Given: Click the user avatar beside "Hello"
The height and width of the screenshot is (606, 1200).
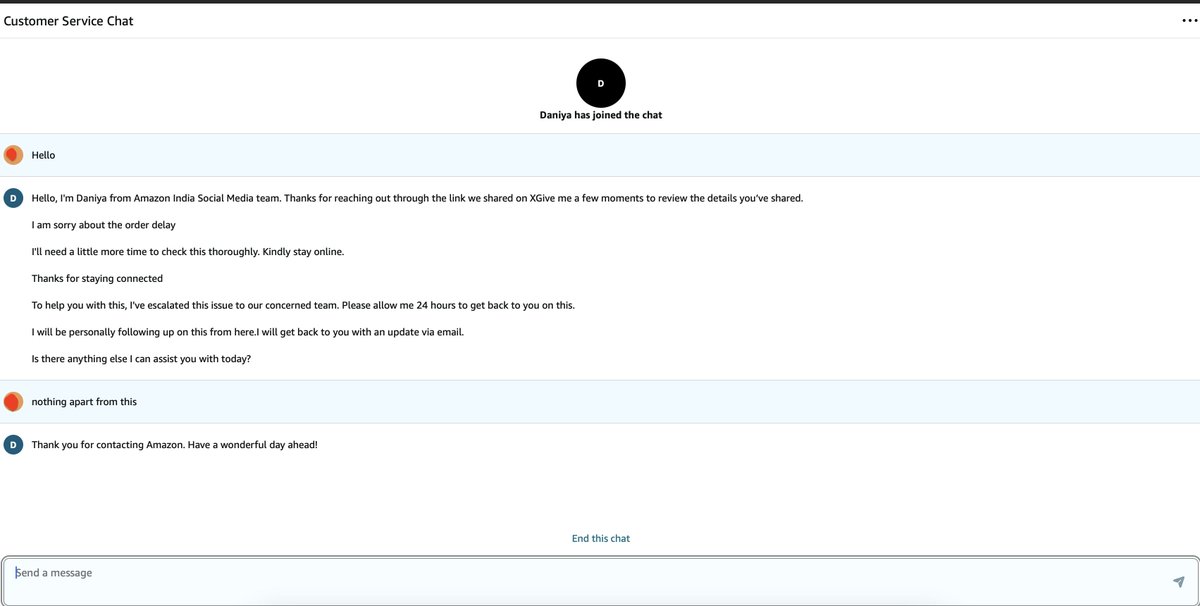Looking at the screenshot, I should coord(13,155).
